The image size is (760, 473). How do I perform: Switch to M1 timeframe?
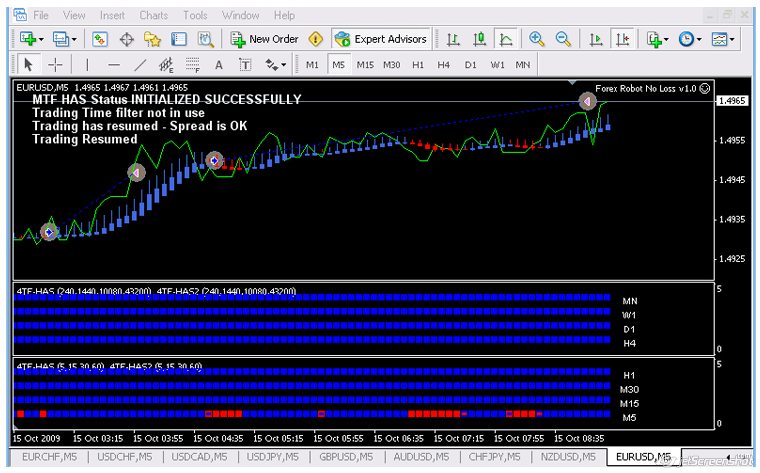(x=312, y=64)
